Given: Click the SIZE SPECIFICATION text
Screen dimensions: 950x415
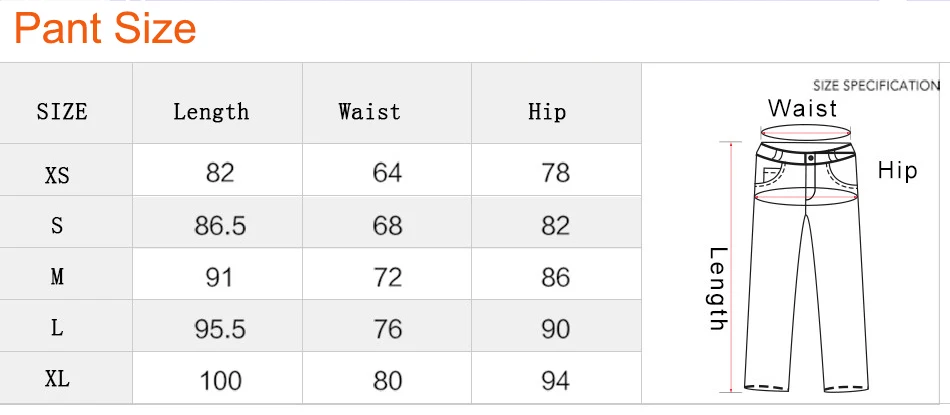Looking at the screenshot, I should [x=876, y=85].
